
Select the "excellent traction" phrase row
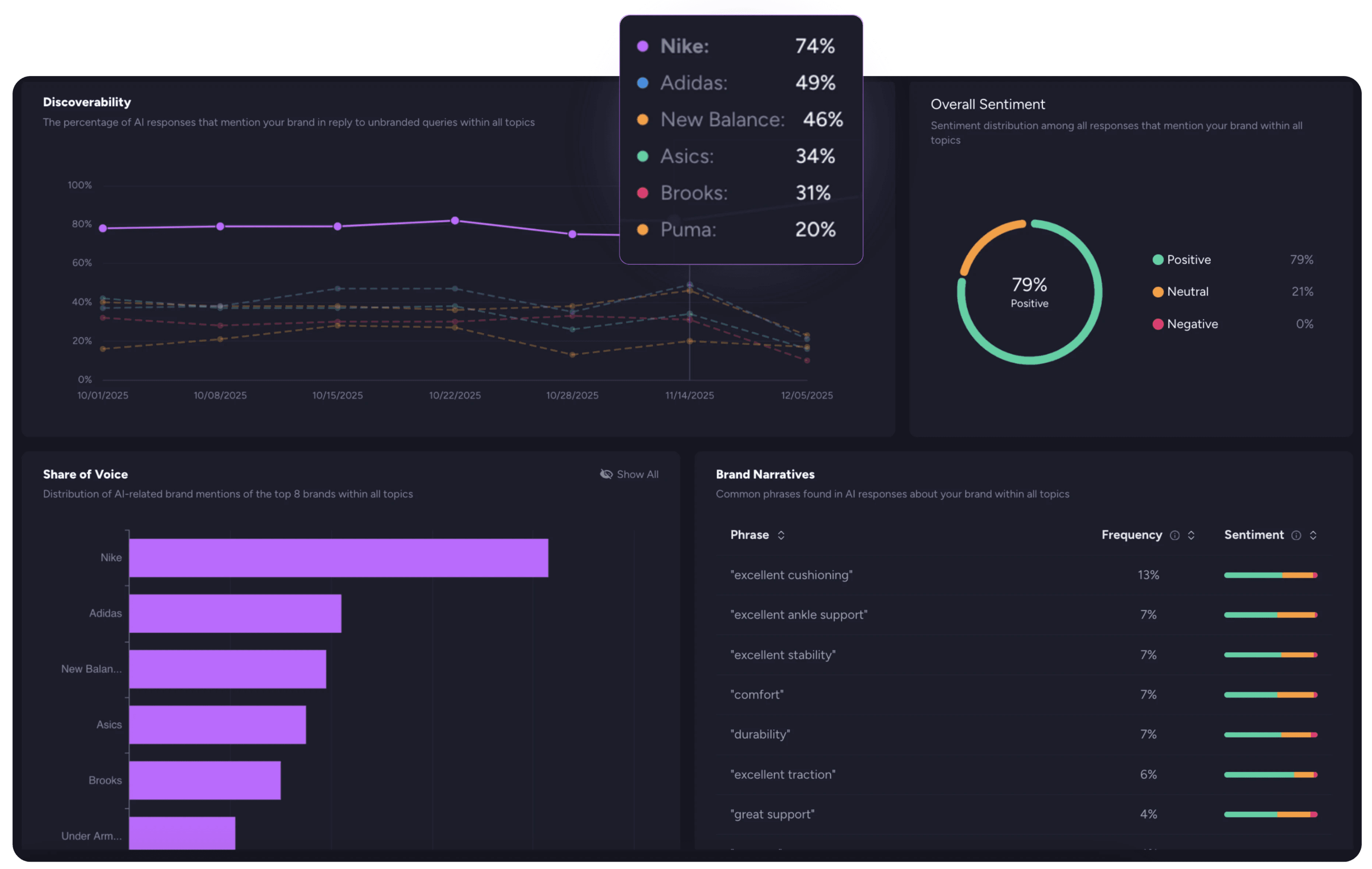click(783, 774)
